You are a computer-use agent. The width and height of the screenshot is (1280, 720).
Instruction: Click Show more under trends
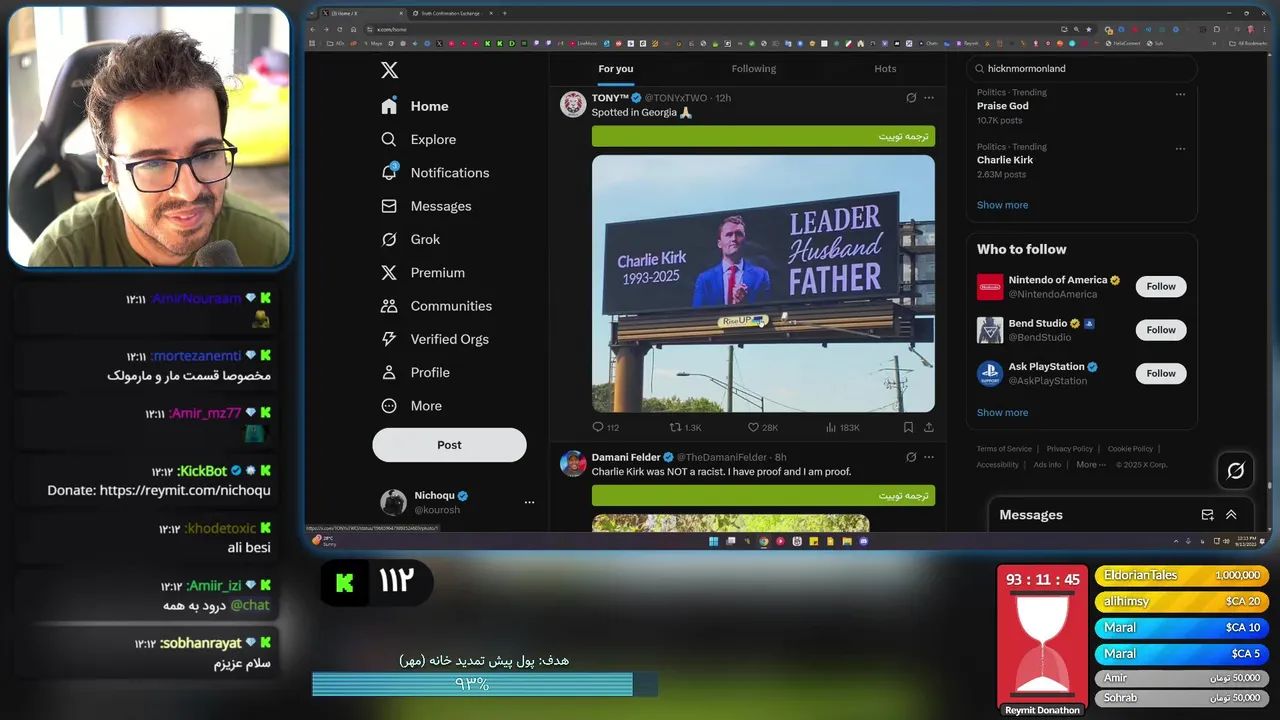click(1002, 205)
